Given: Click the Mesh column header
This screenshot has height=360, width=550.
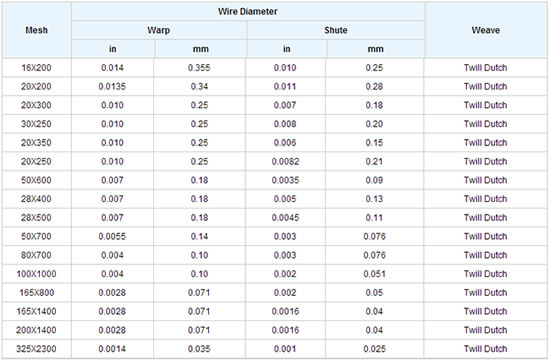Looking at the screenshot, I should click(x=36, y=30).
